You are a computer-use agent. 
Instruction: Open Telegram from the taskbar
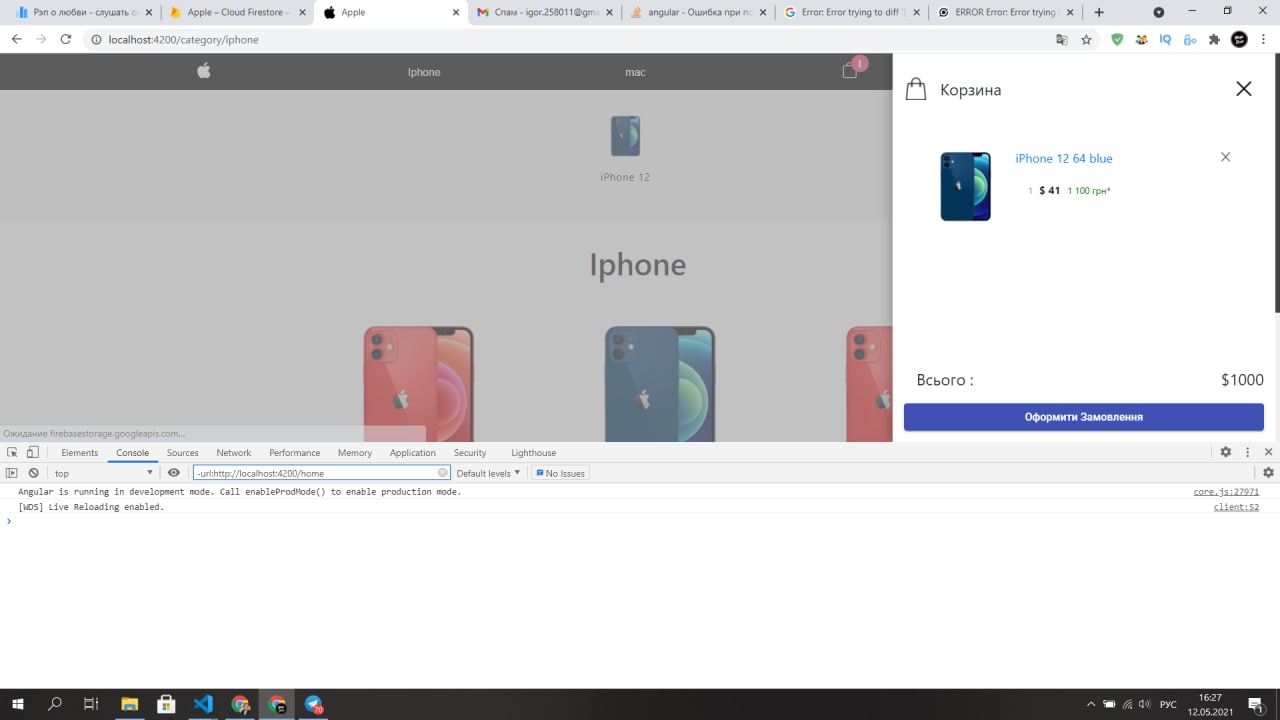coord(314,704)
